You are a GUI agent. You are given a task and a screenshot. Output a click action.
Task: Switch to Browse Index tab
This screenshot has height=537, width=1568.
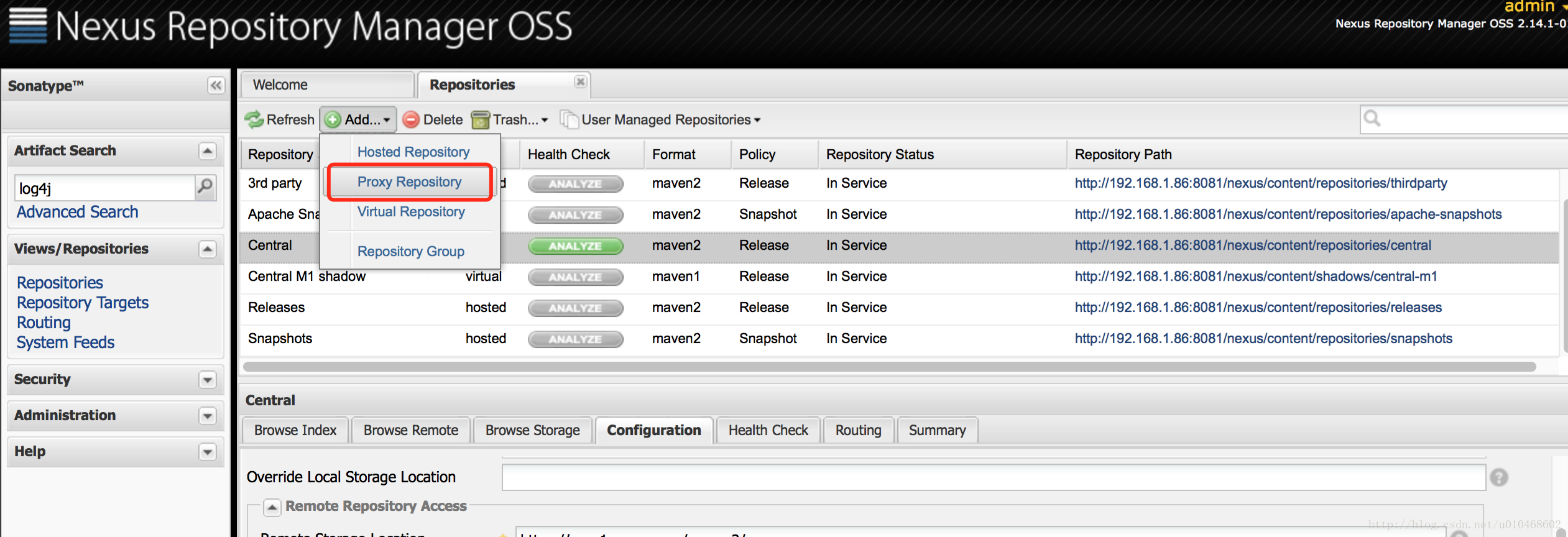(295, 430)
